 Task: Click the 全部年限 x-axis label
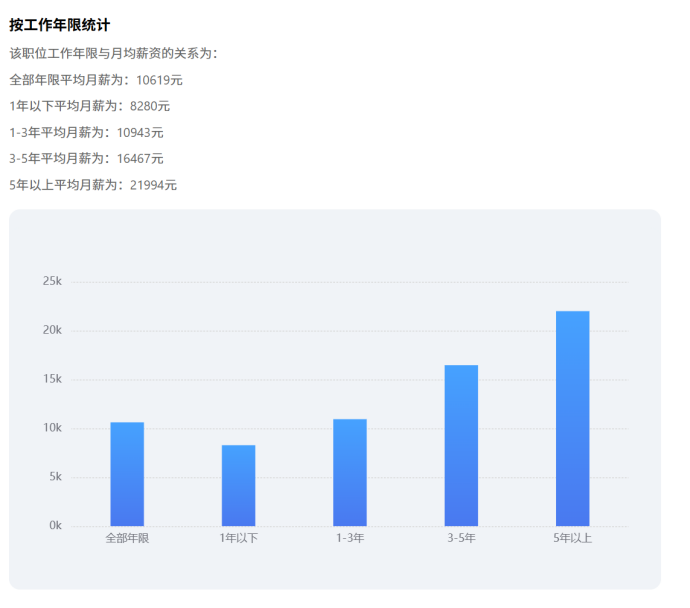point(127,538)
